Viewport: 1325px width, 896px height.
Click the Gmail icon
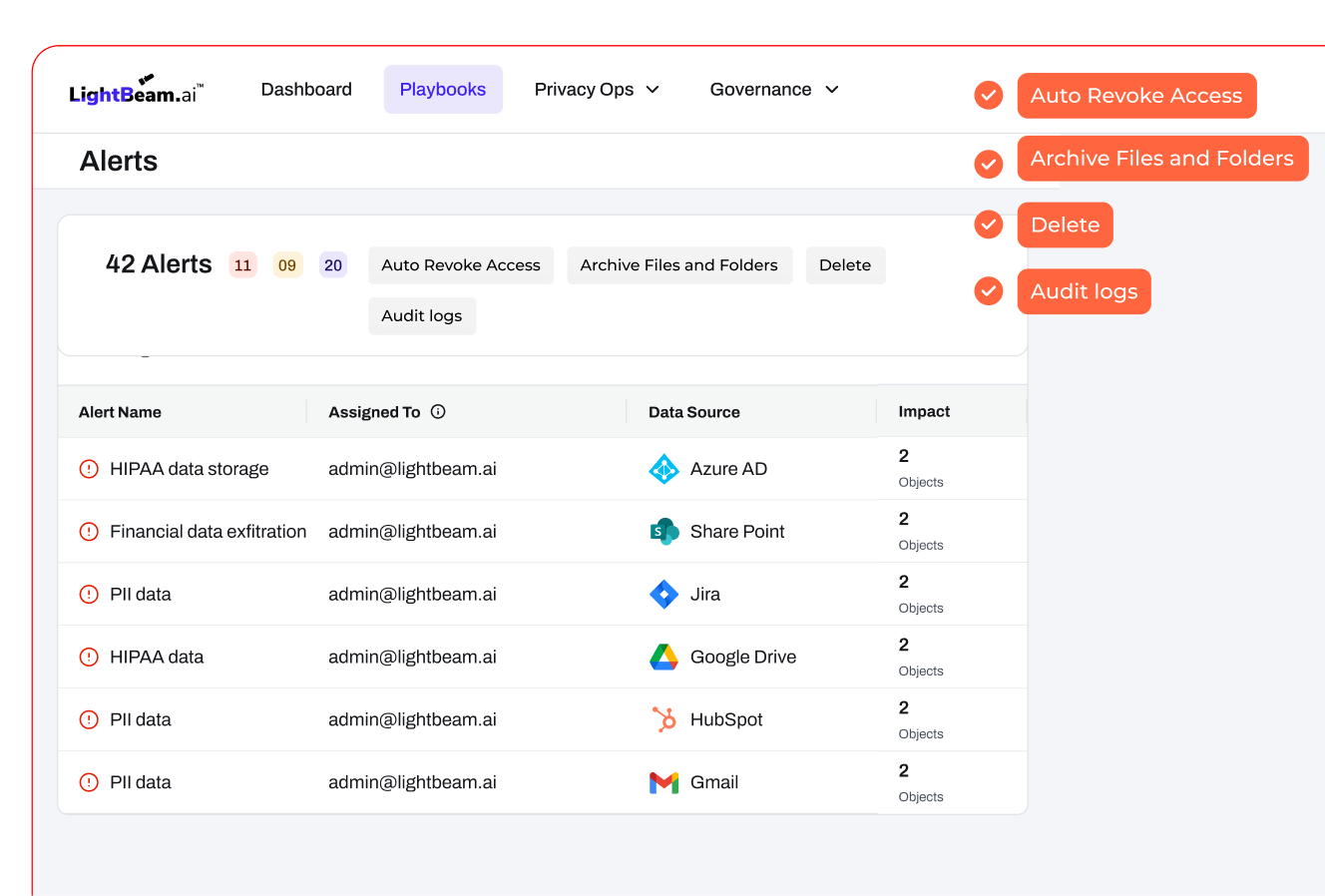pyautogui.click(x=663, y=782)
